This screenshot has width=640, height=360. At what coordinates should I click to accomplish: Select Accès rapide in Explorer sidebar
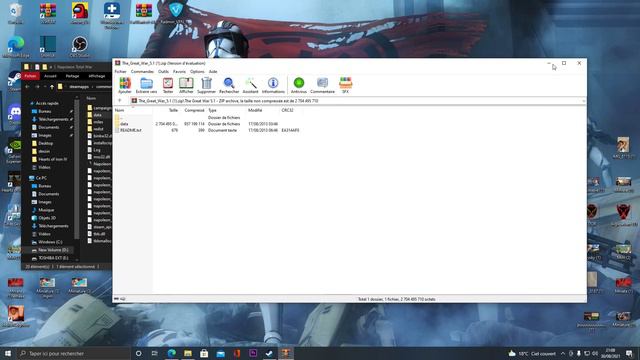click(x=47, y=103)
